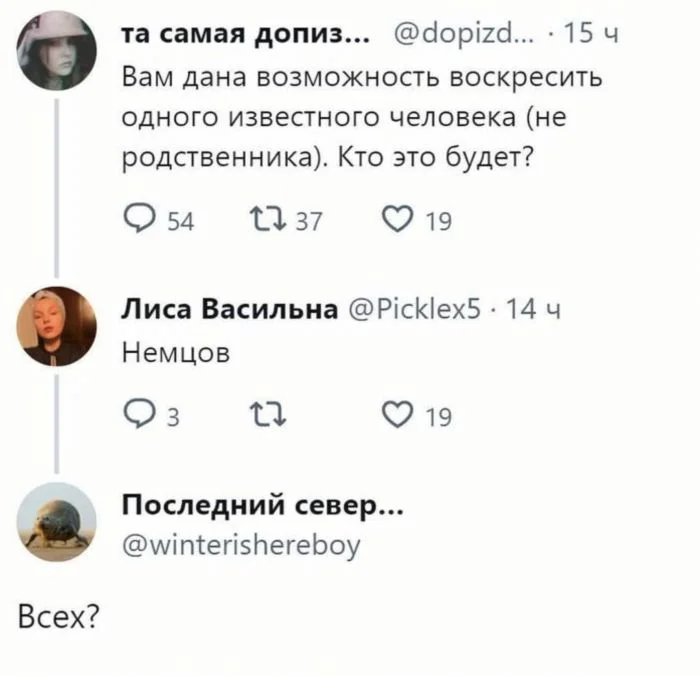Open the @winterishereboy handle
Viewport: 700px width, 676px height.
[x=240, y=545]
